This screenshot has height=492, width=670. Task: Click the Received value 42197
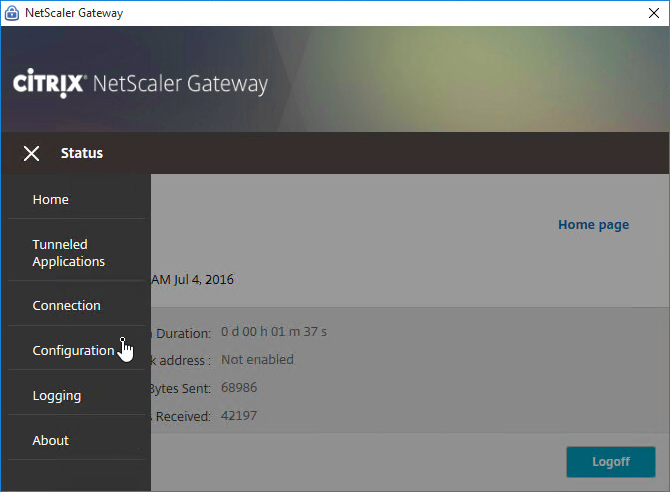point(239,415)
